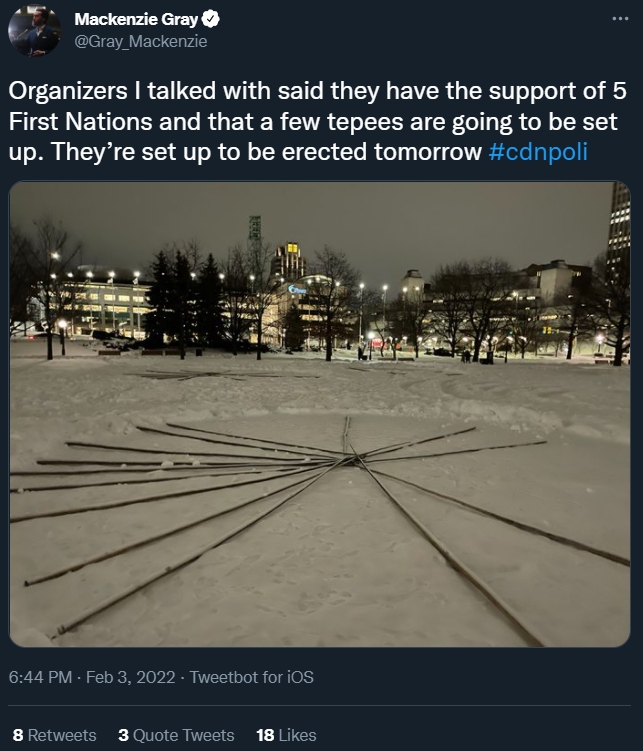Click the verified badge next to Mackenzie Gray
The image size is (643, 751).
[x=211, y=19]
